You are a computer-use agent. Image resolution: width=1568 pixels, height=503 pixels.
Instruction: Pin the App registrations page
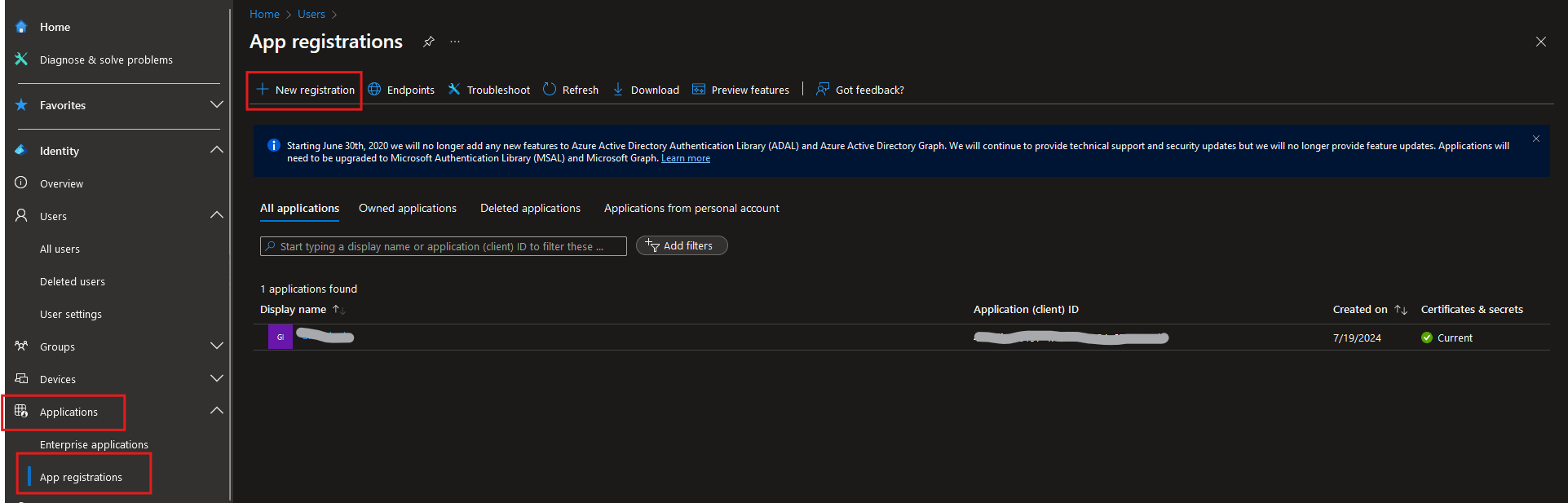point(429,42)
